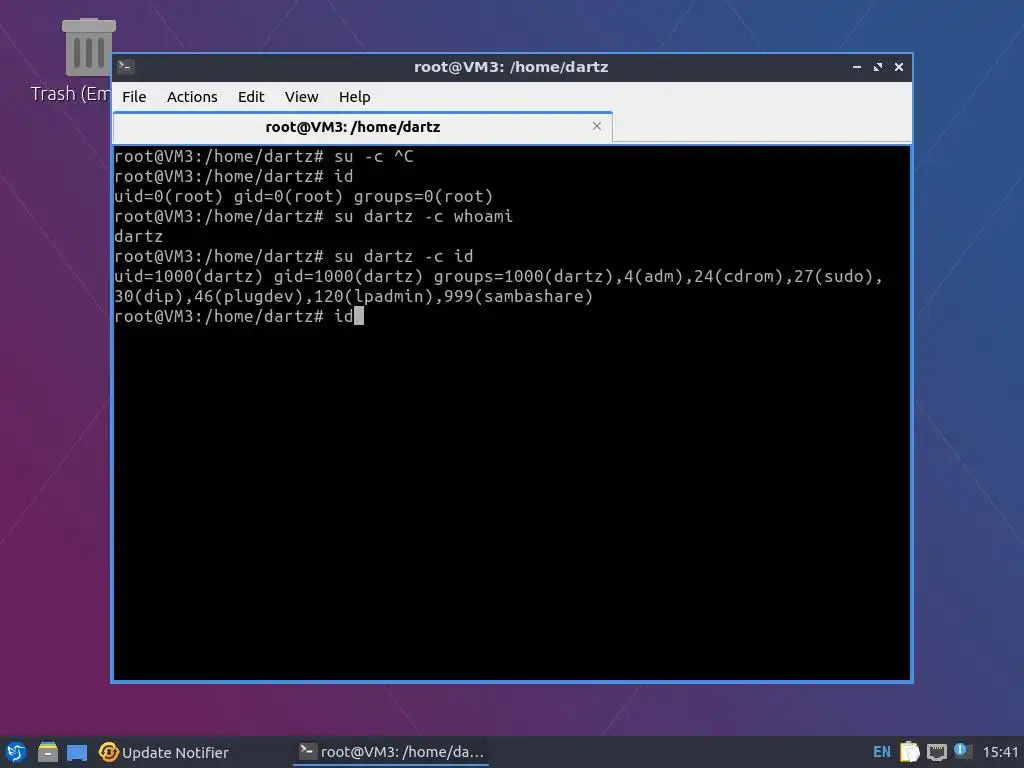Viewport: 1024px width, 768px height.
Task: Launch the file manager from the taskbar
Action: click(x=48, y=752)
